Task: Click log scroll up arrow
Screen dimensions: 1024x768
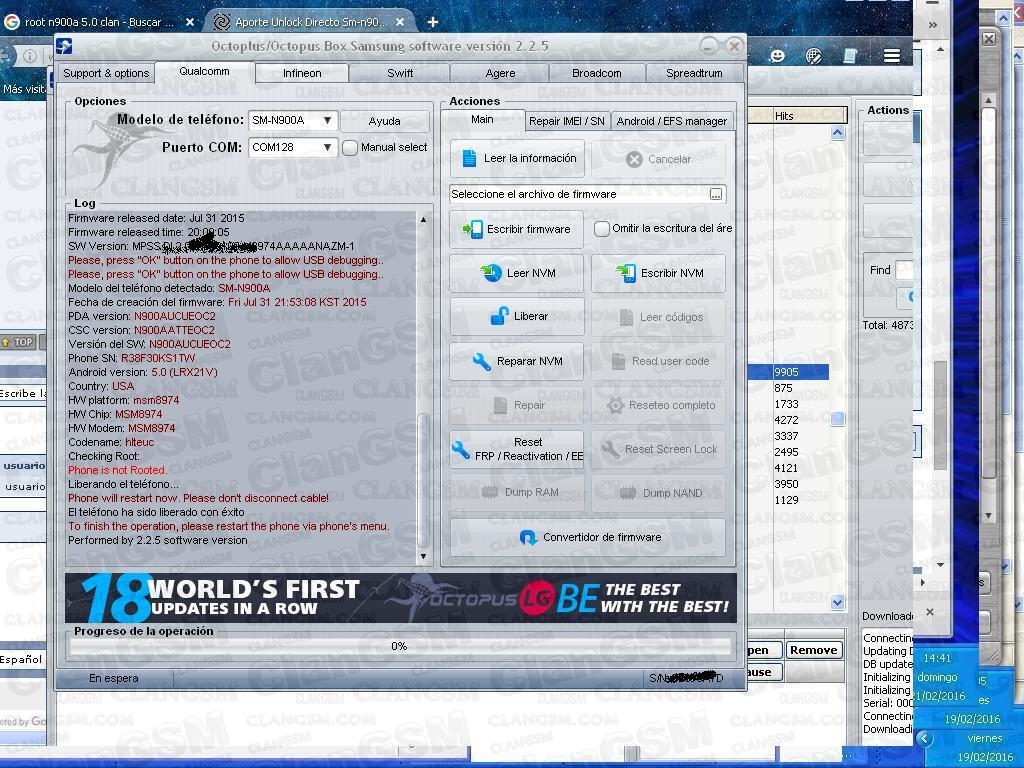Action: (423, 219)
